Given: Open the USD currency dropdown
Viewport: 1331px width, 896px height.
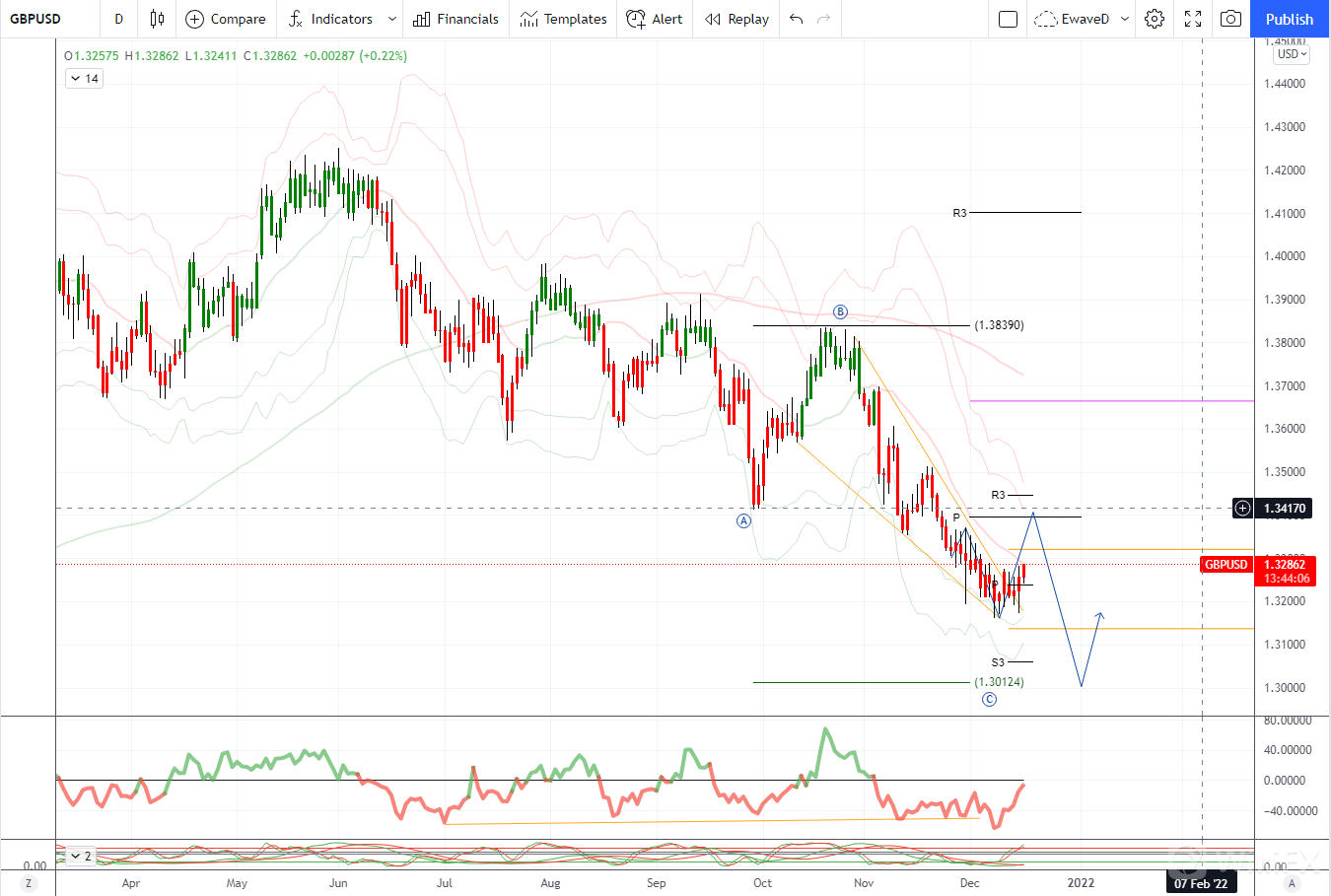Looking at the screenshot, I should click(x=1292, y=55).
